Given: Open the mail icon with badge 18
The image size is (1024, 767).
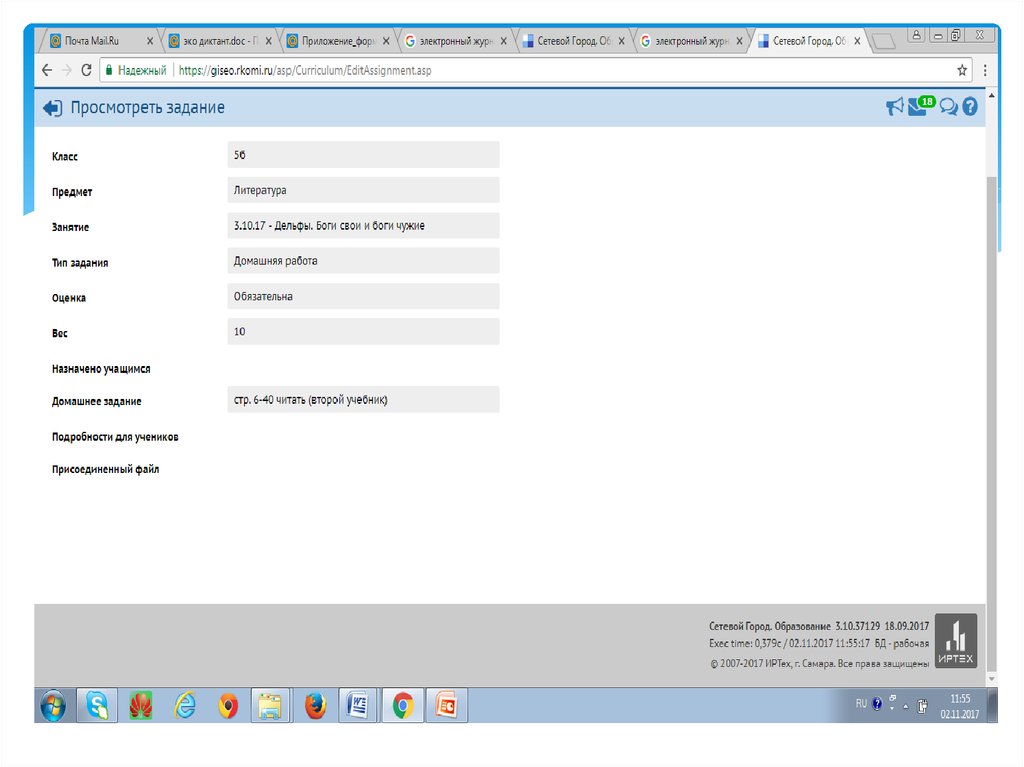Looking at the screenshot, I should point(919,106).
